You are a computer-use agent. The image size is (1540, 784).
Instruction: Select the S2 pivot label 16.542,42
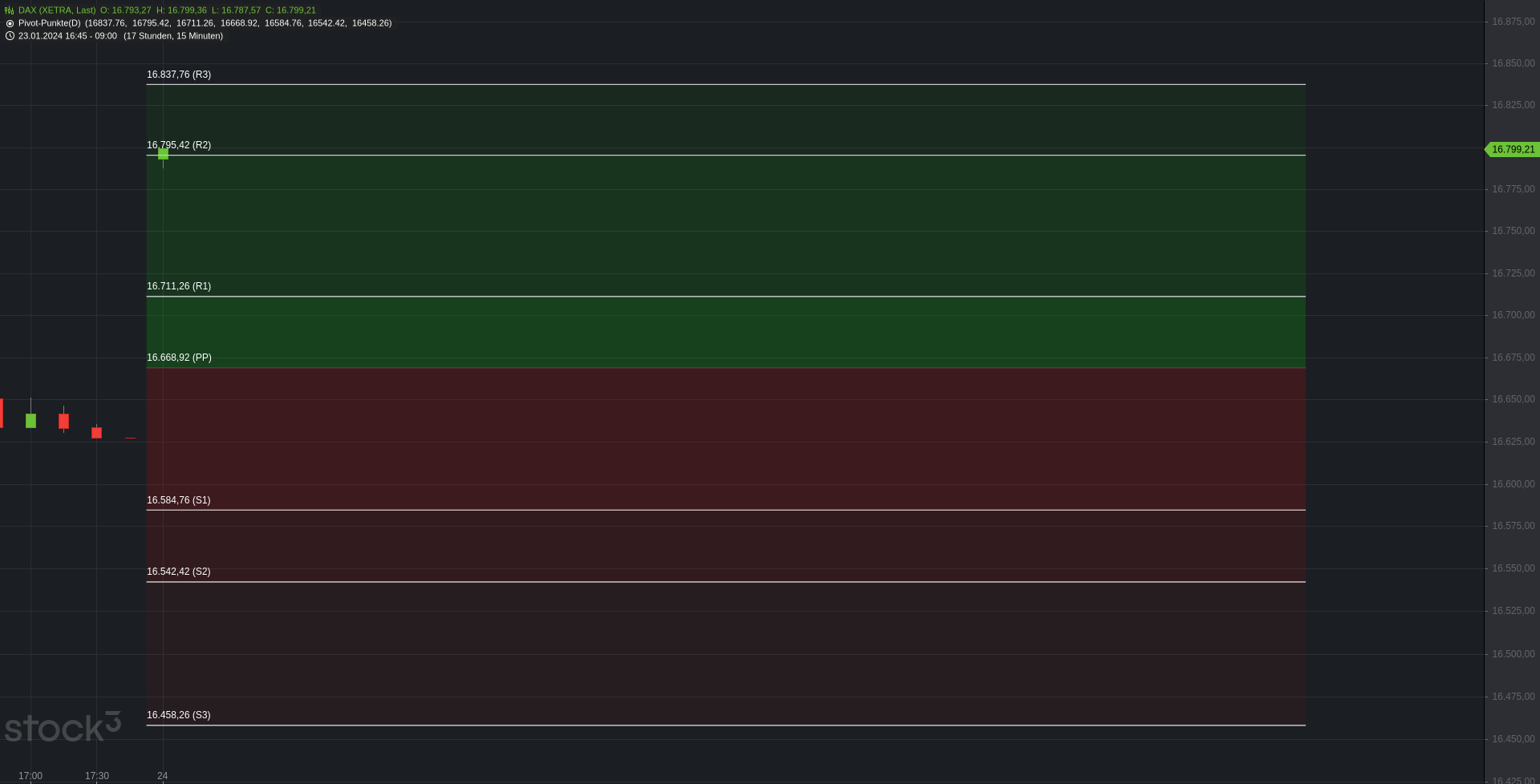179,572
